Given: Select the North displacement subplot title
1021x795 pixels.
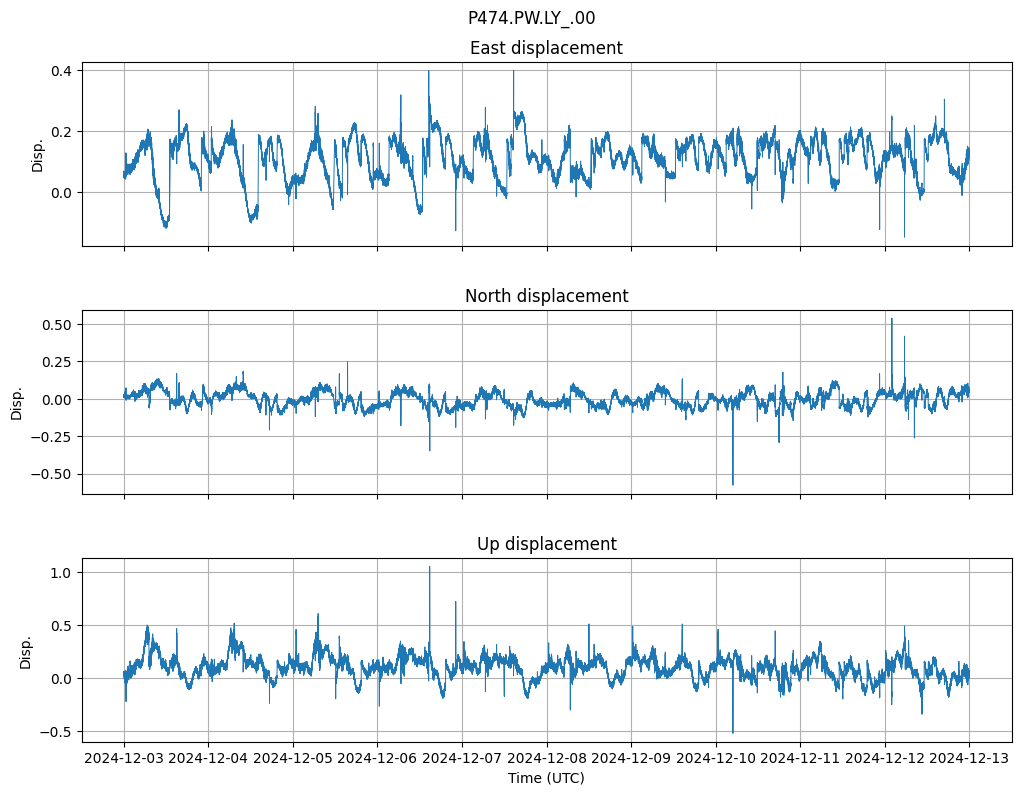Looking at the screenshot, I should point(546,296).
